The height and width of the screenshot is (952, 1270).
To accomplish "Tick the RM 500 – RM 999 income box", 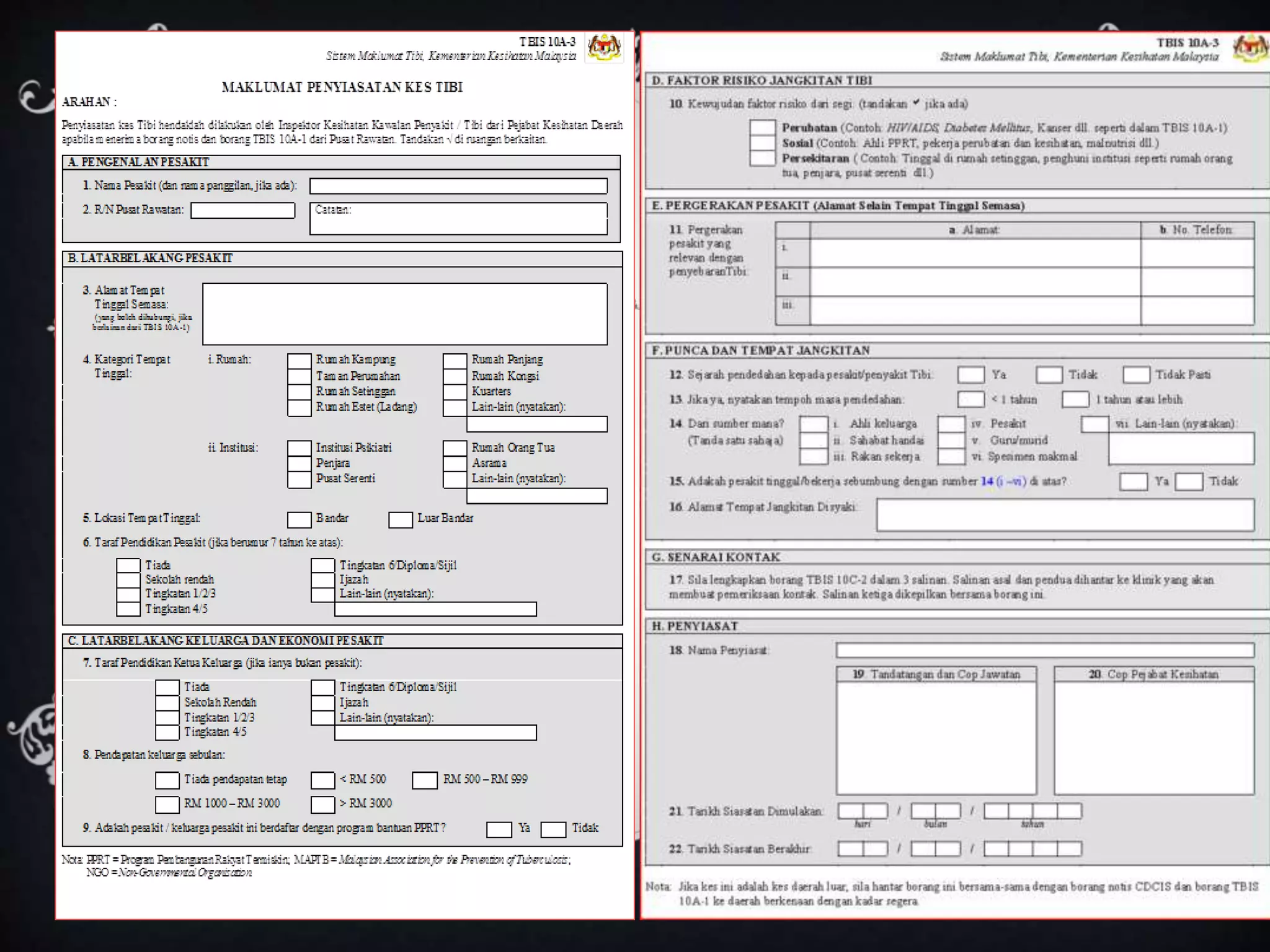I will click(x=425, y=780).
